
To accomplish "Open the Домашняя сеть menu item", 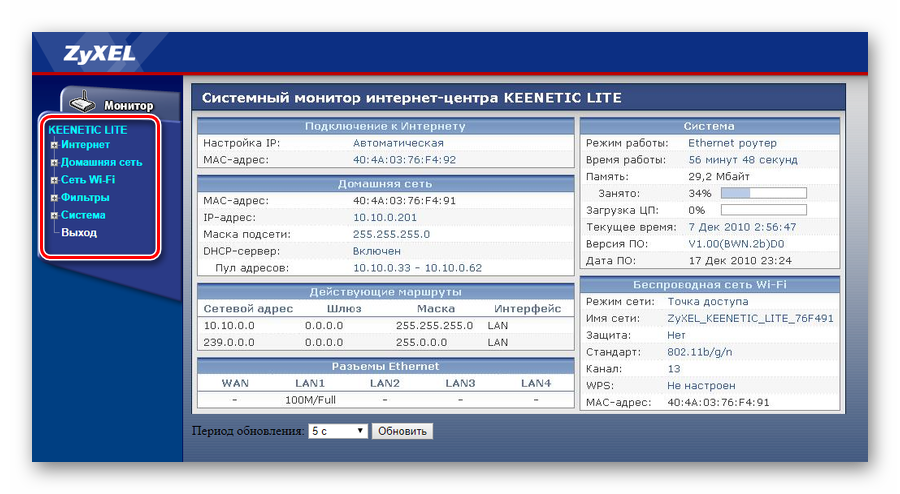I will tap(102, 162).
